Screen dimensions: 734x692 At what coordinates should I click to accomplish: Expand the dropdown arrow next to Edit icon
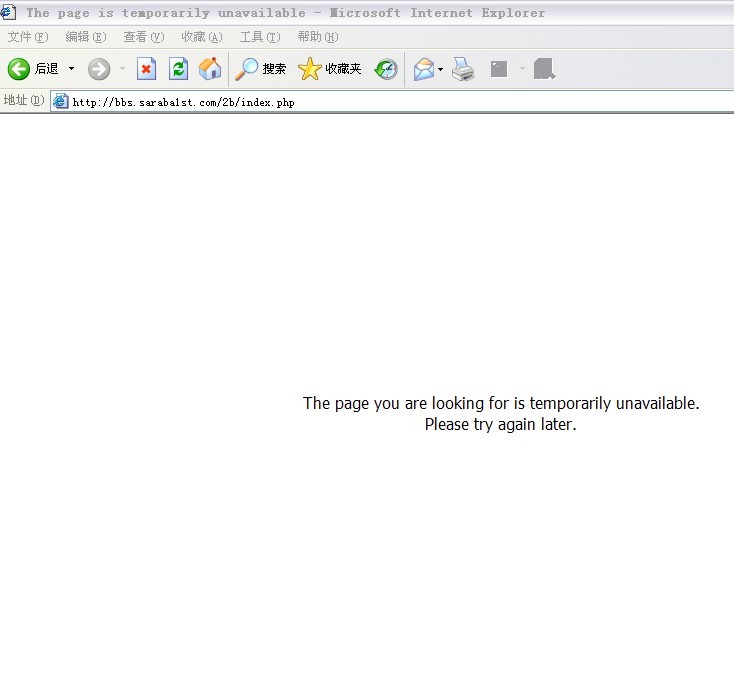522,69
